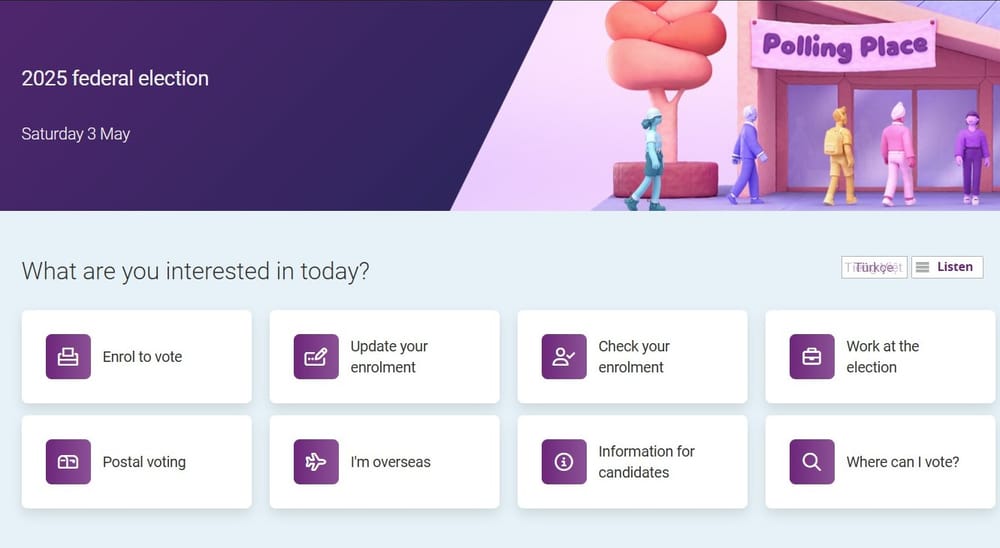Viewport: 1000px width, 548px height.
Task: Click the Polling Place banner illustration
Action: point(846,46)
